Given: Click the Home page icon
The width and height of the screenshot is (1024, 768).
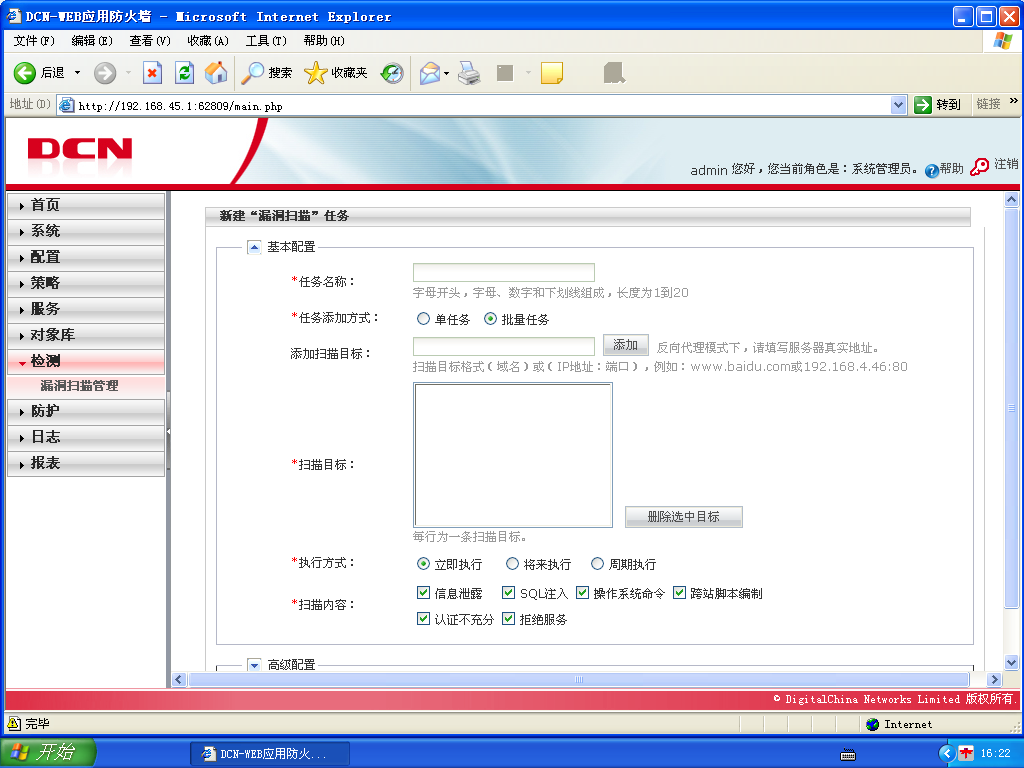Looking at the screenshot, I should (x=216, y=73).
